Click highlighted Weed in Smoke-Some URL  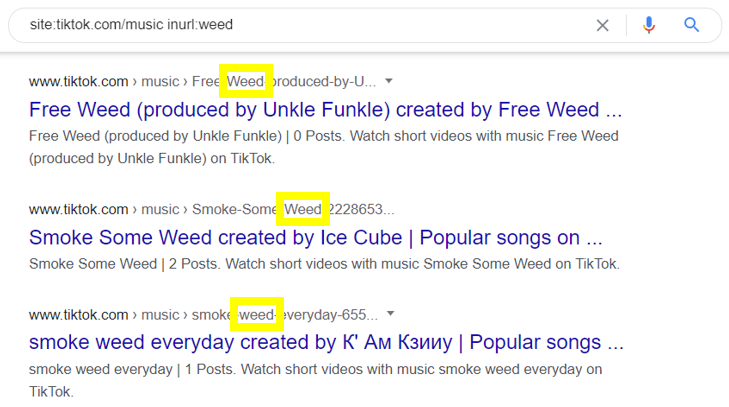(x=303, y=209)
